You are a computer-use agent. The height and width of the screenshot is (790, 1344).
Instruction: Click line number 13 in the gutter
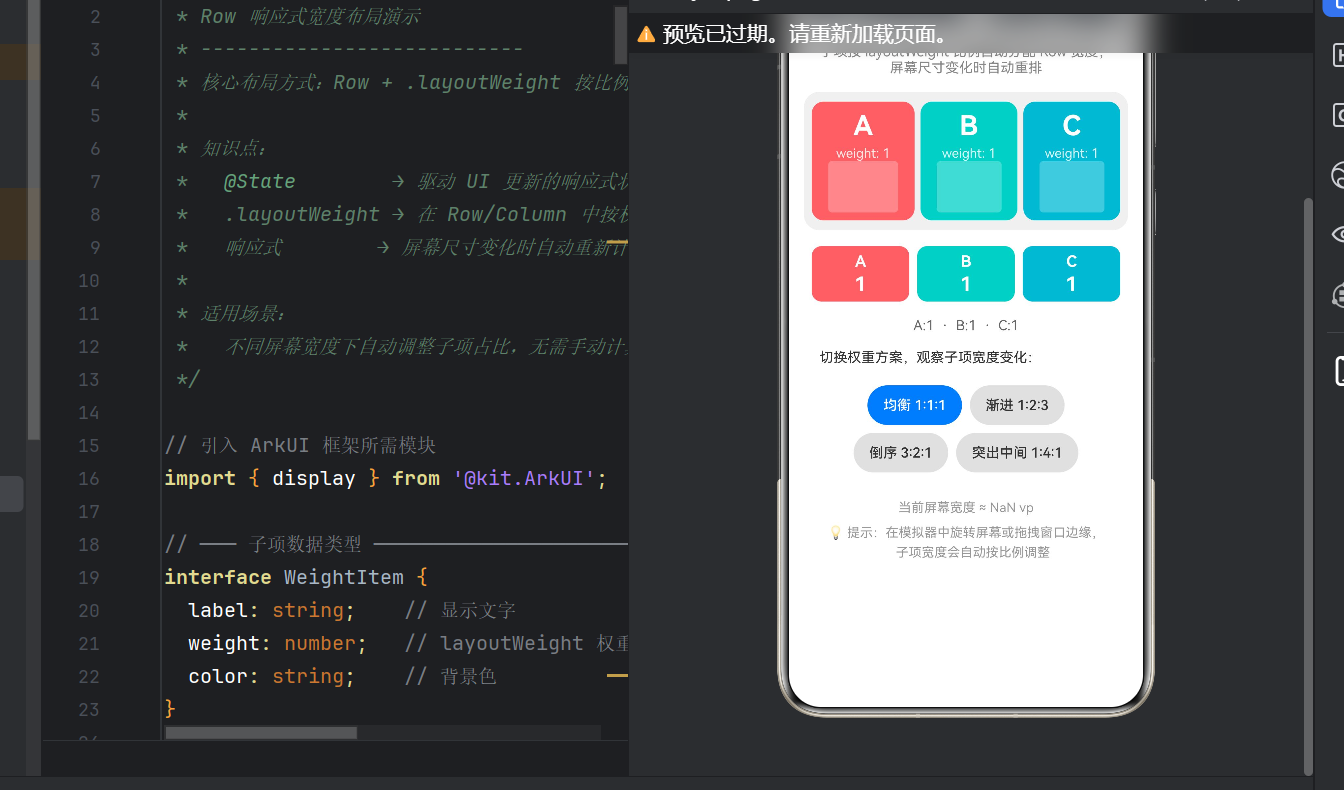(89, 379)
